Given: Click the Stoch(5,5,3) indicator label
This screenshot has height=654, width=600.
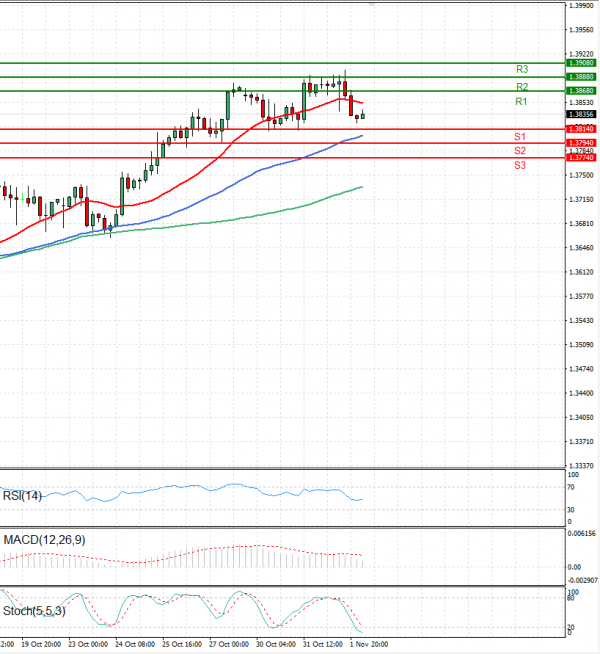Looking at the screenshot, I should (x=34, y=611).
